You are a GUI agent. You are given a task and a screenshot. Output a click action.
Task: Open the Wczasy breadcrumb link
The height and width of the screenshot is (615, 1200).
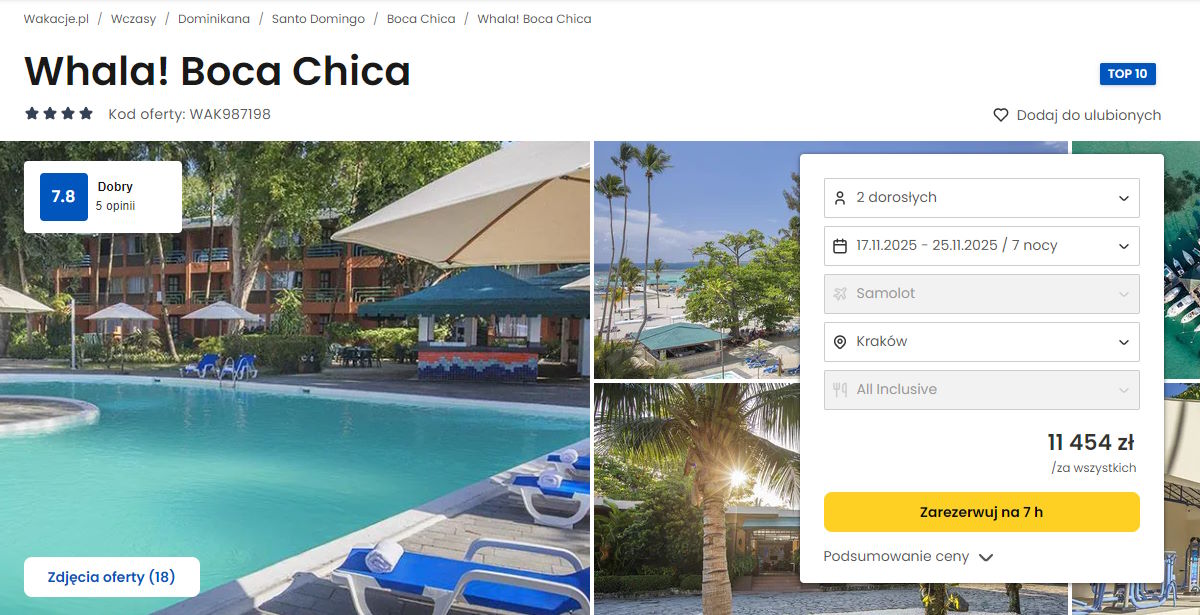tap(134, 19)
